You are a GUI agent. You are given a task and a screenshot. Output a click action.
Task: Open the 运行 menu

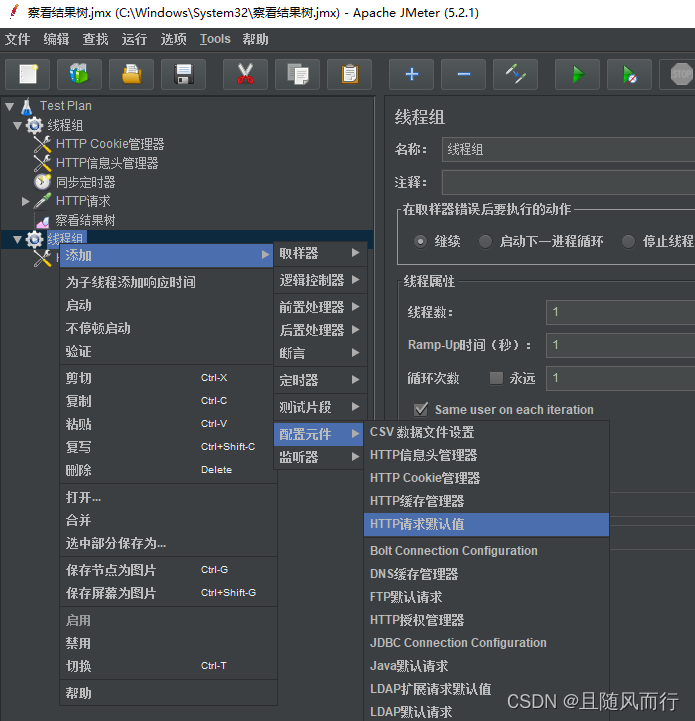tap(134, 39)
